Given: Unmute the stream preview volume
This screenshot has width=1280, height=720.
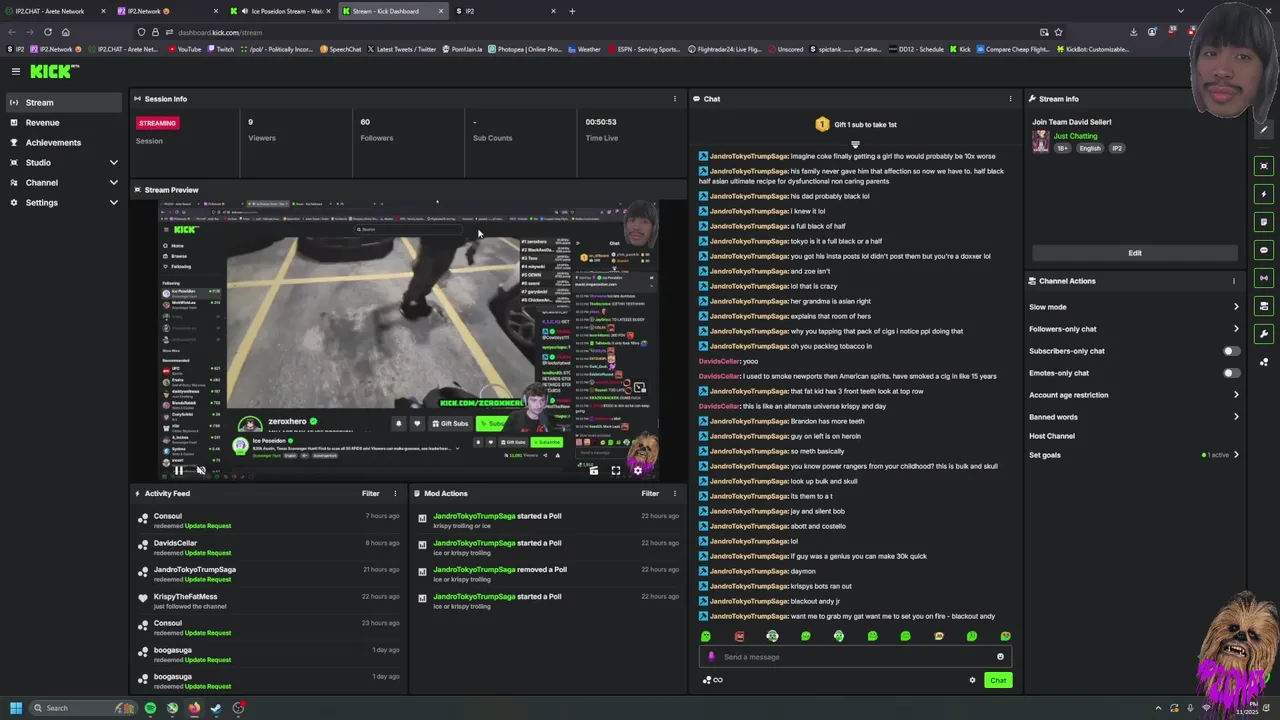Looking at the screenshot, I should click(200, 471).
